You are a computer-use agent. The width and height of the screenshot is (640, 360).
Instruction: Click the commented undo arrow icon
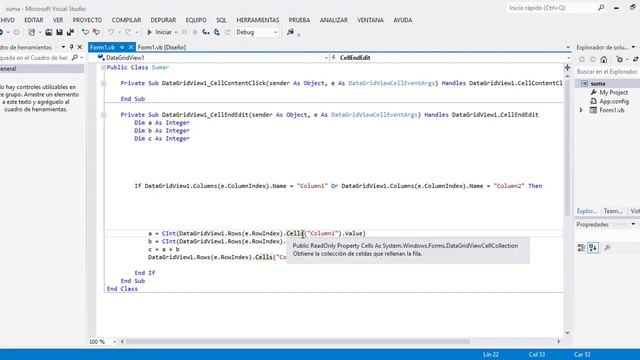click(x=85, y=32)
